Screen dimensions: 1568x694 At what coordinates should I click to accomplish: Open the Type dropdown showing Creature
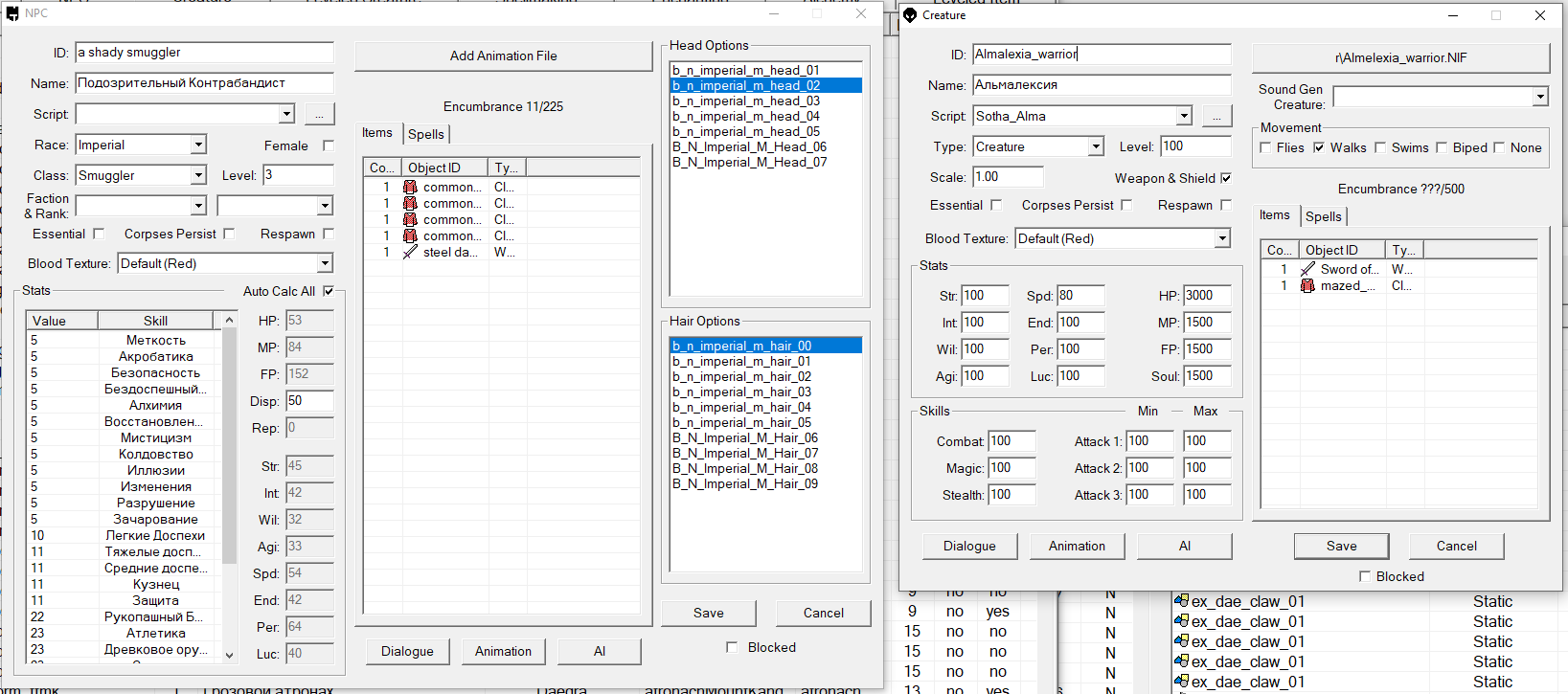point(1096,146)
